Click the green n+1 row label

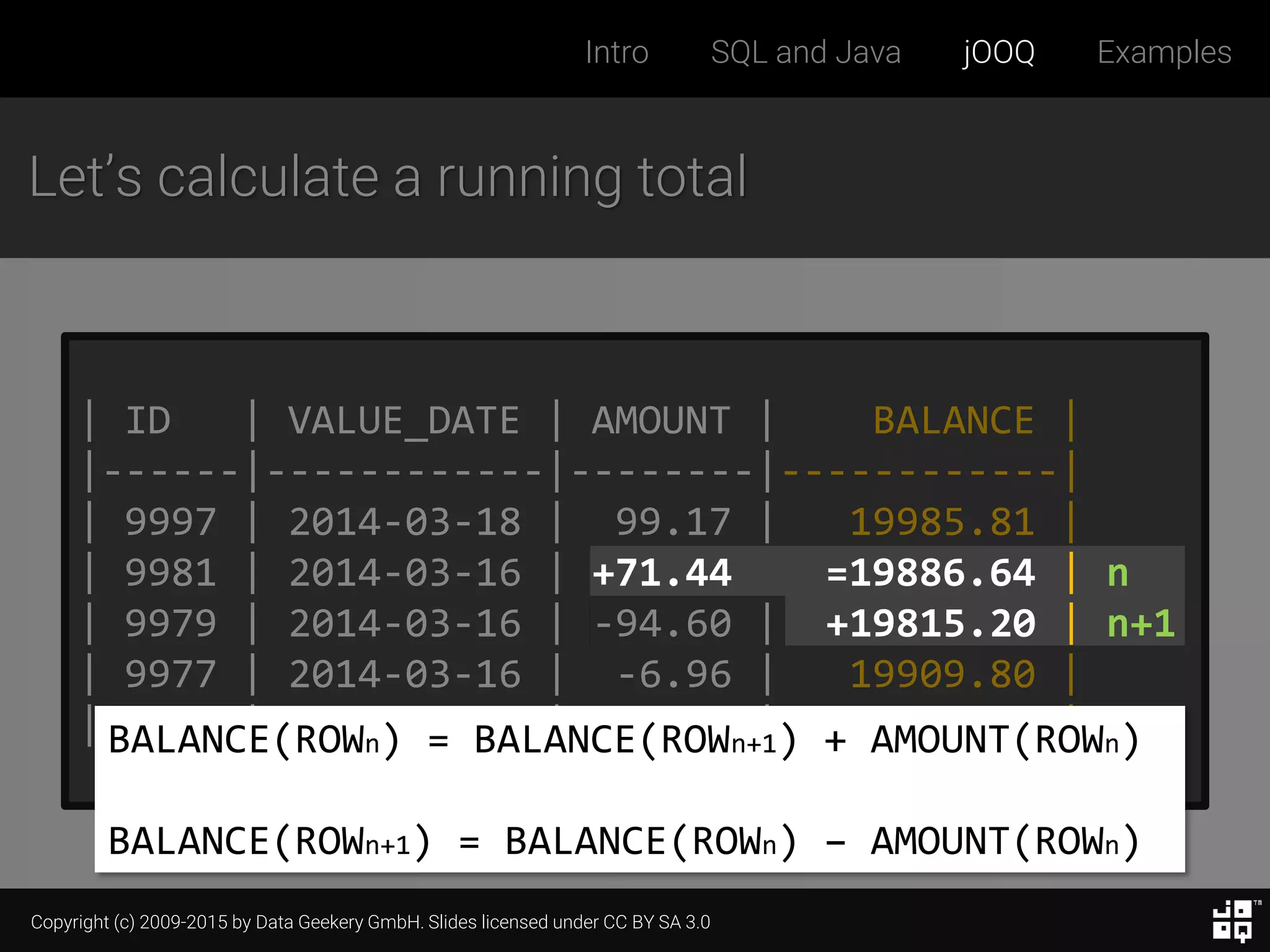[x=1140, y=623]
